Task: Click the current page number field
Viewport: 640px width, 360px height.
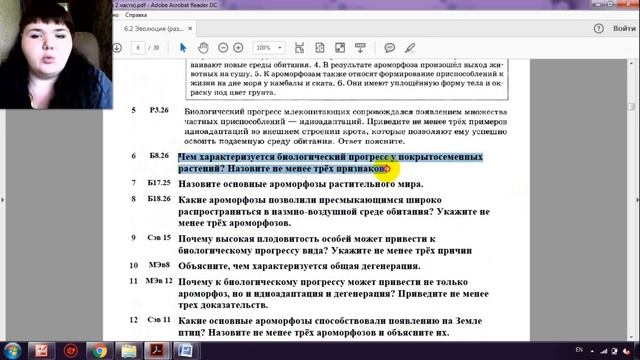Action: (138, 48)
